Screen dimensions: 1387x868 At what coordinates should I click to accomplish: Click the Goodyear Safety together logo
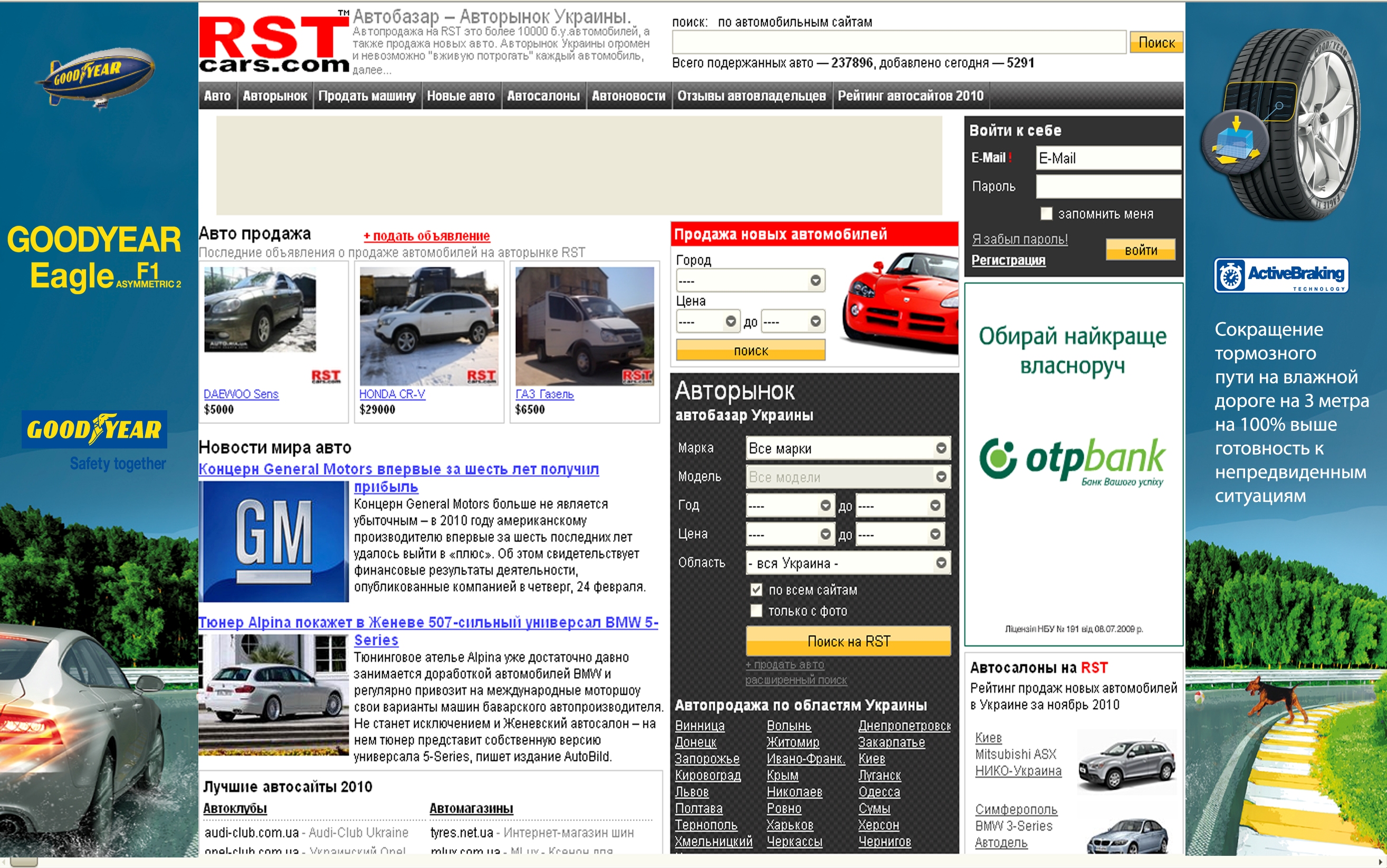(95, 441)
